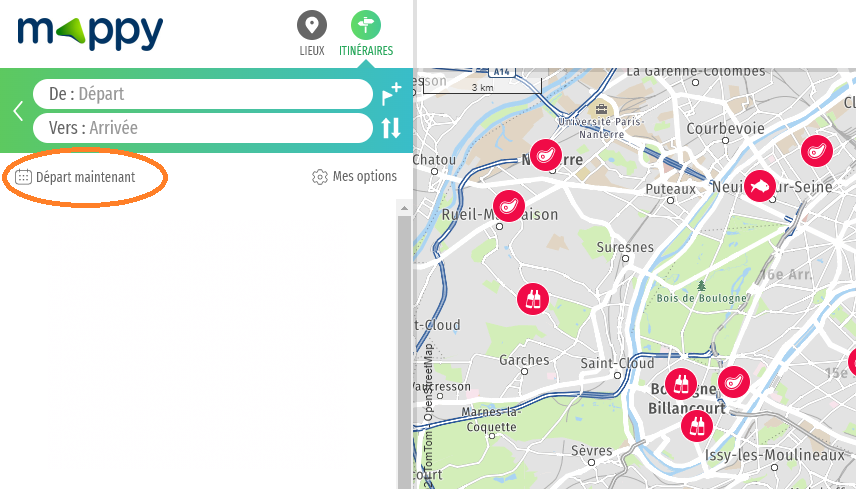
Task: Click the scrollbar up arrow in panel
Action: point(404,208)
